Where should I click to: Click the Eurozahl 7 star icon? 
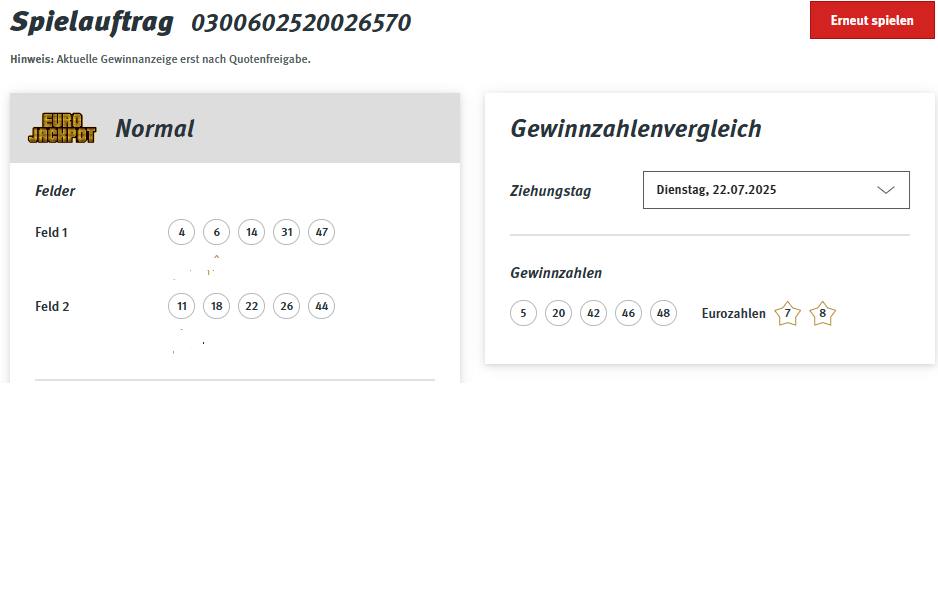pyautogui.click(x=788, y=314)
